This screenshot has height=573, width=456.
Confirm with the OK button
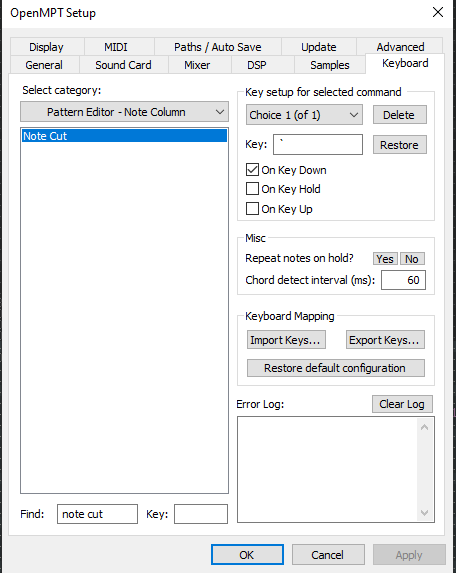pyautogui.click(x=247, y=555)
